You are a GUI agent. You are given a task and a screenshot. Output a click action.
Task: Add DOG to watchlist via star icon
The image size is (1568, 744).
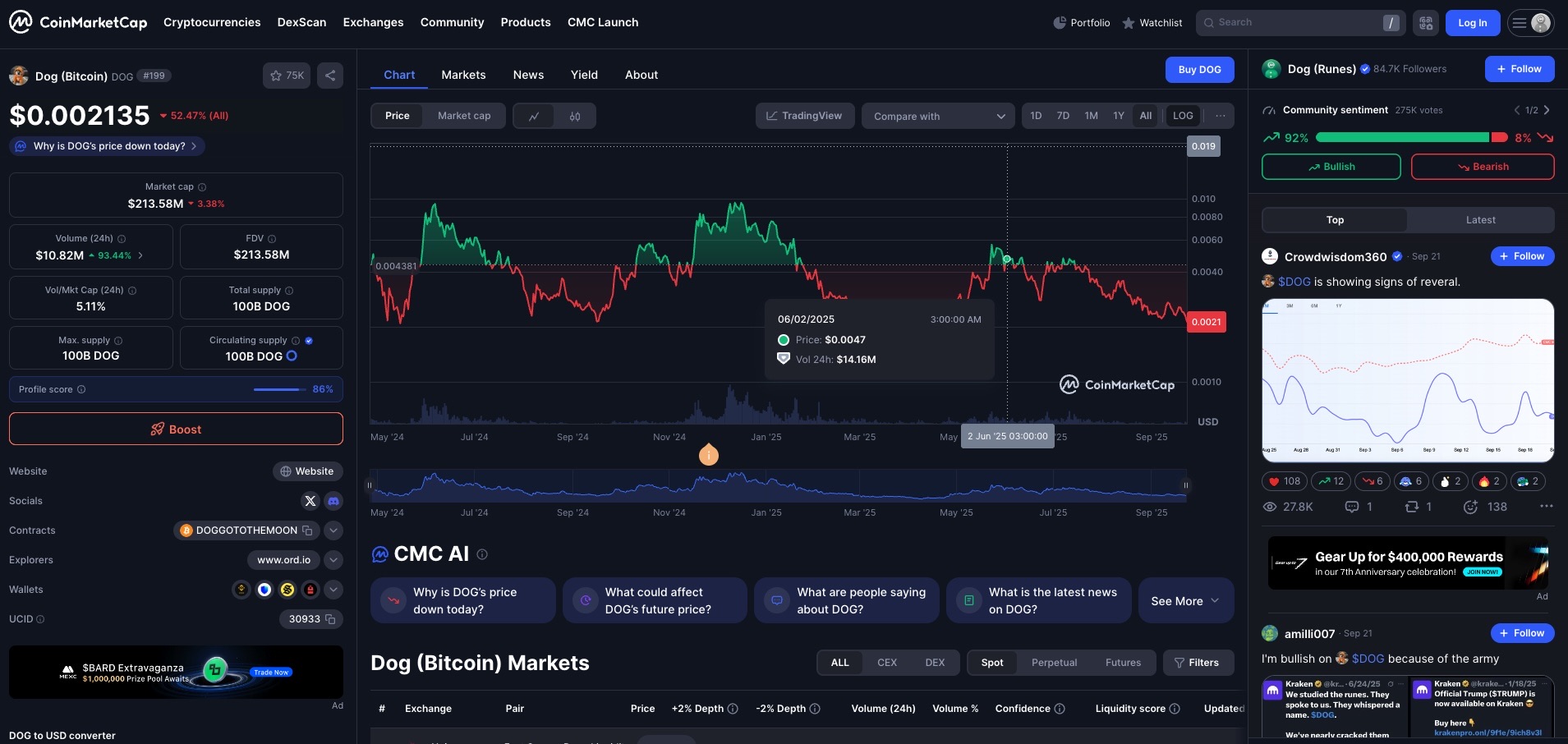click(x=286, y=76)
